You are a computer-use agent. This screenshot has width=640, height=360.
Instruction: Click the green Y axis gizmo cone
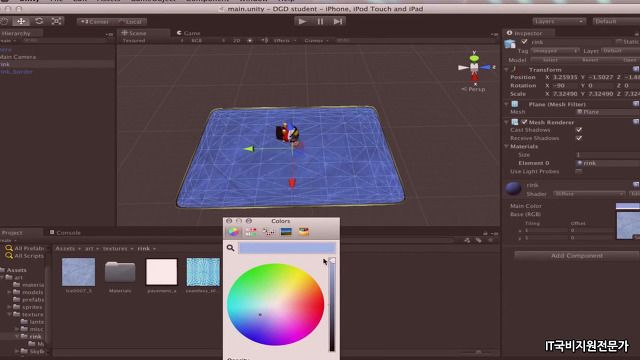[474, 58]
